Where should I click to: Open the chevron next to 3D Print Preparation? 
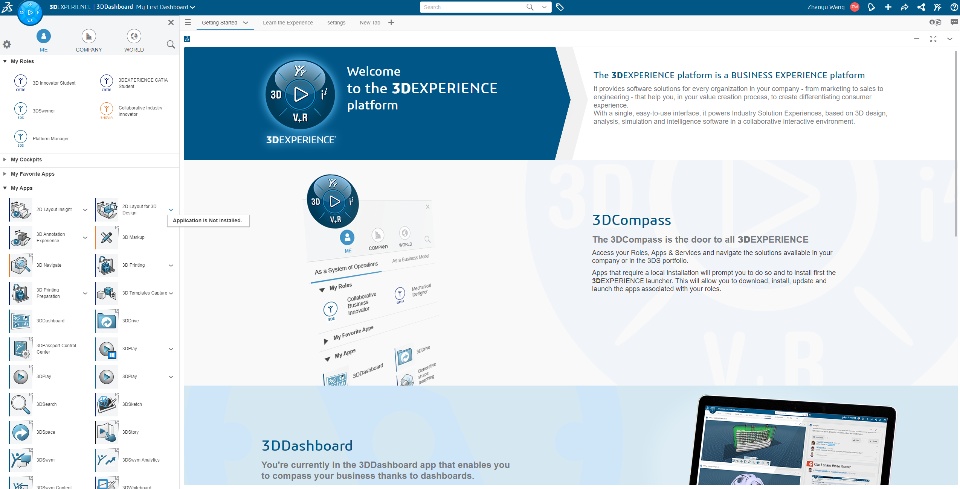[x=84, y=293]
